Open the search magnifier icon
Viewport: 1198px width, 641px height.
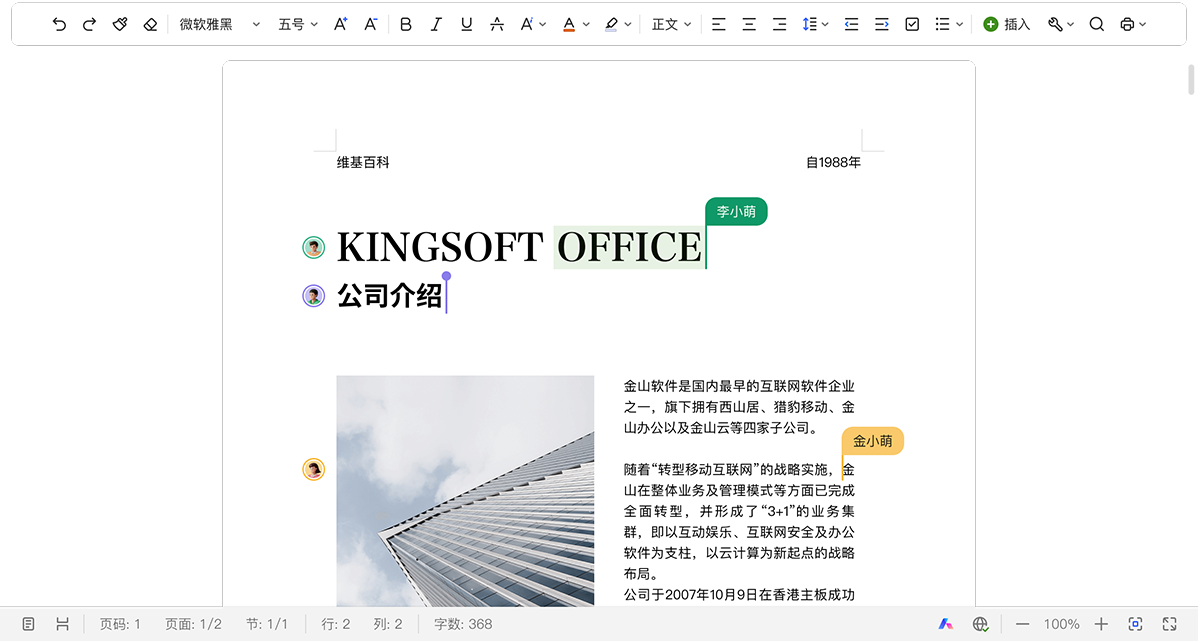(x=1096, y=24)
